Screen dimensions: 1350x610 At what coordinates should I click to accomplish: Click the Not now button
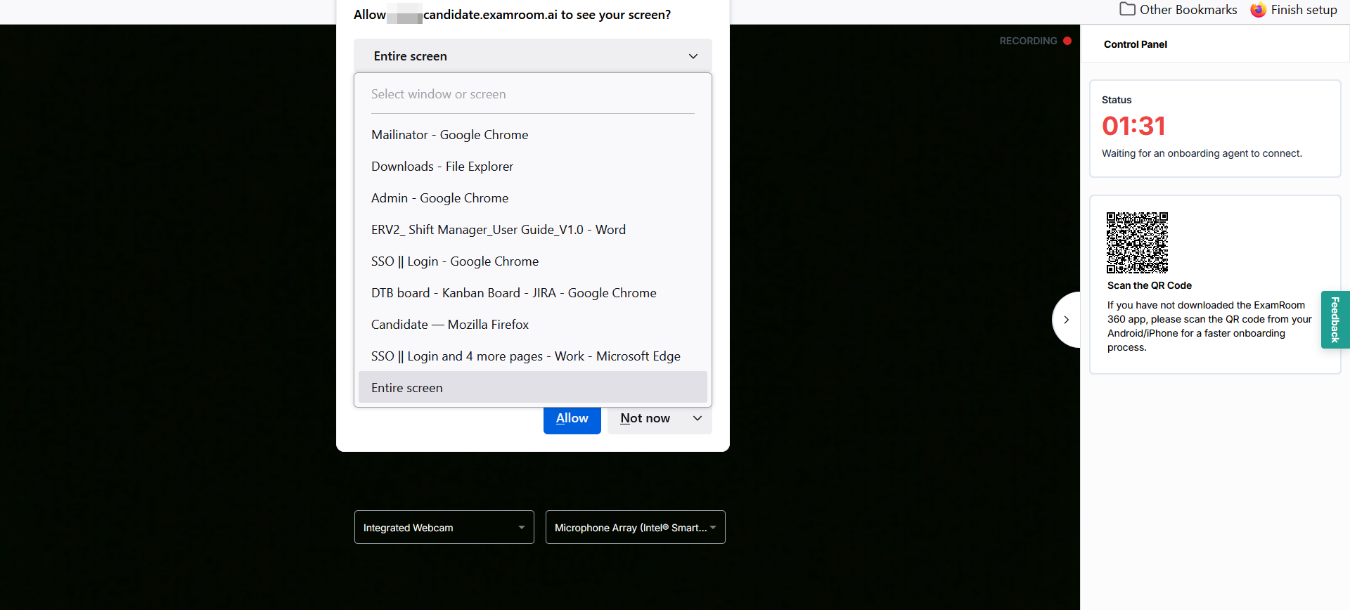tap(645, 418)
